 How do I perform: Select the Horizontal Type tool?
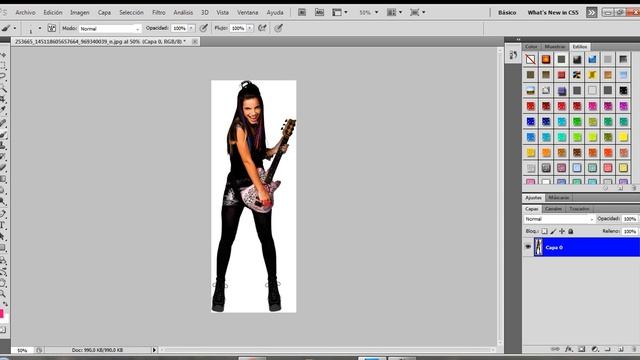[3, 225]
